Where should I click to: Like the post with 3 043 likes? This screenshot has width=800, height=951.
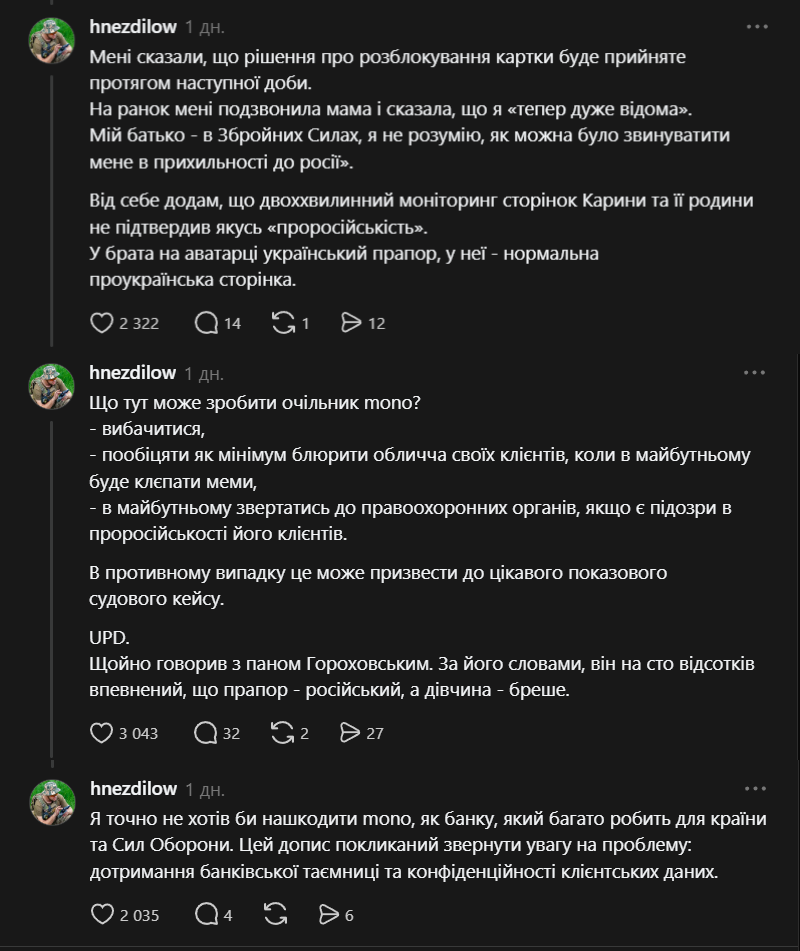pyautogui.click(x=101, y=733)
